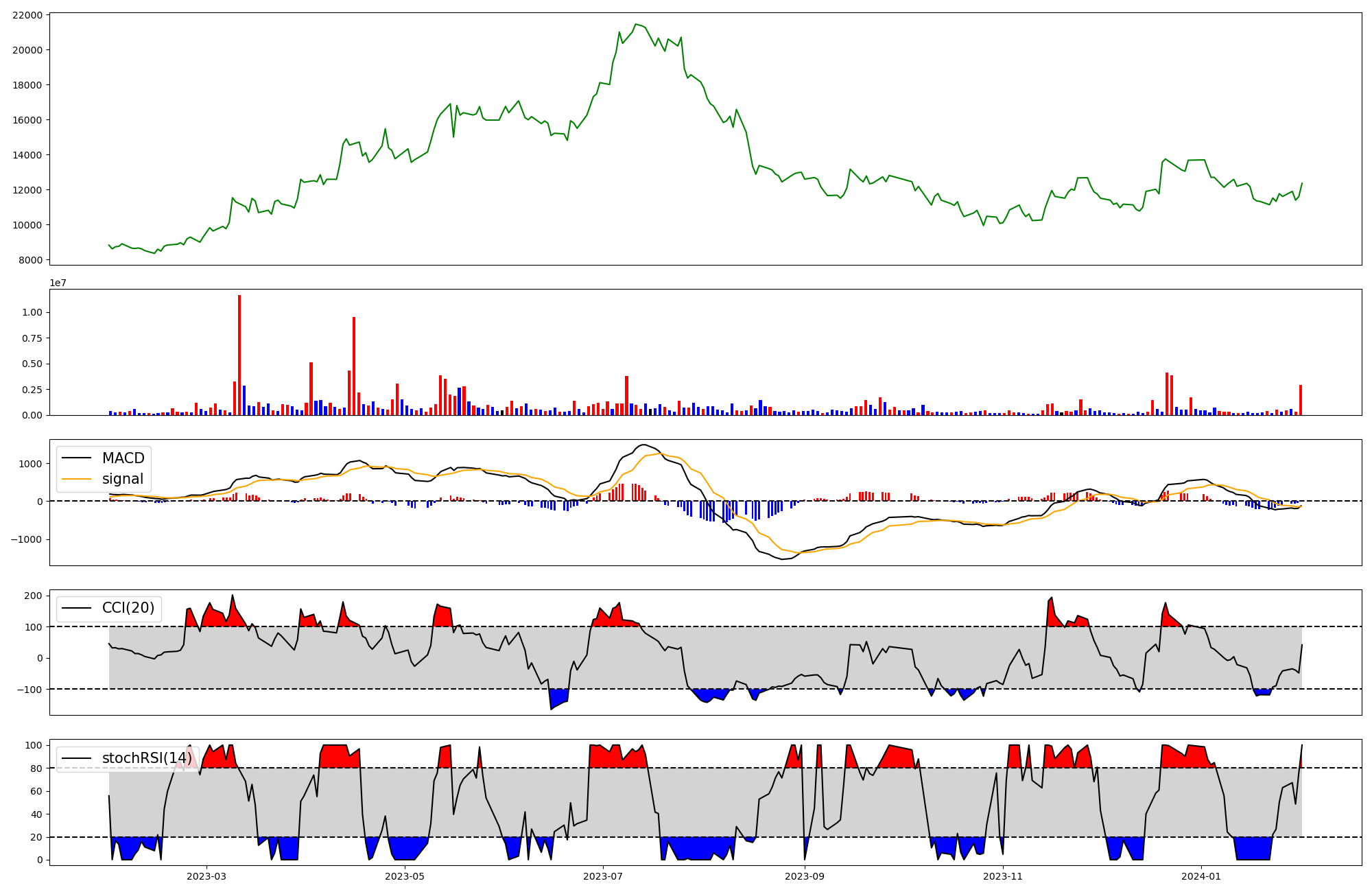
Task: Click the 2023-11 date tick label
Action: coord(1003,876)
